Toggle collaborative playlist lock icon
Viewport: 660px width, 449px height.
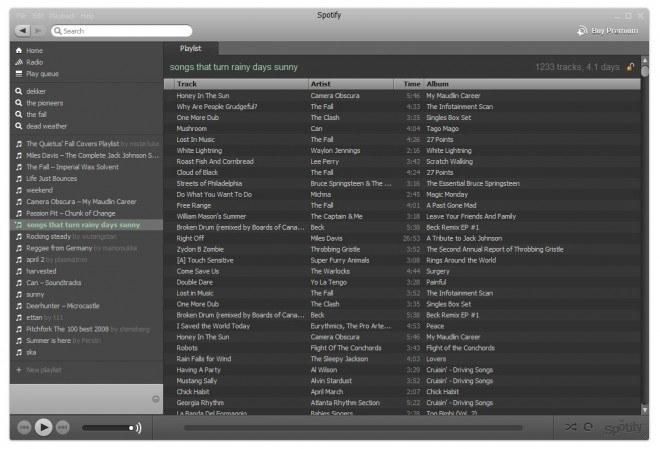pyautogui.click(x=630, y=67)
